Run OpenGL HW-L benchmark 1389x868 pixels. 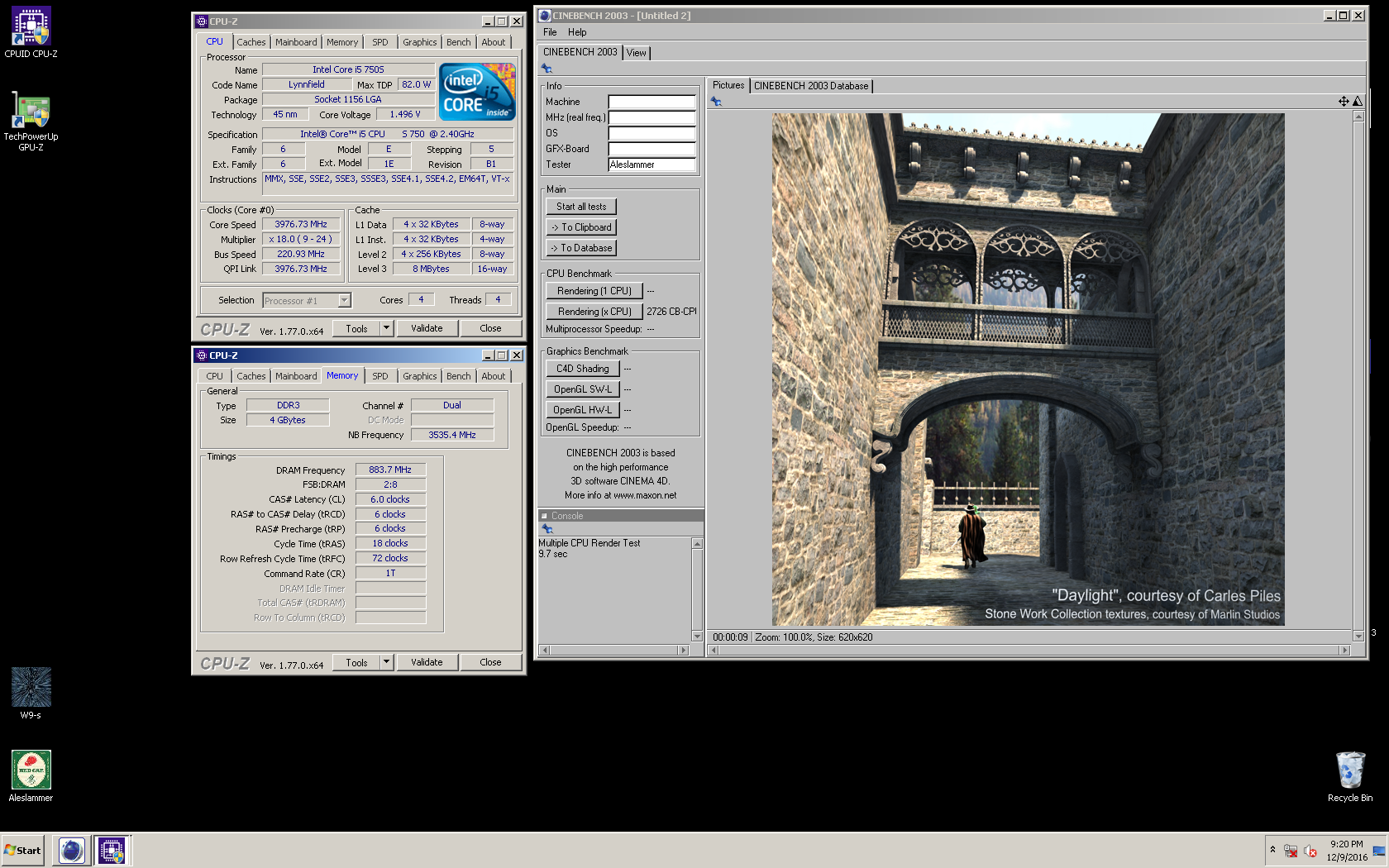583,410
